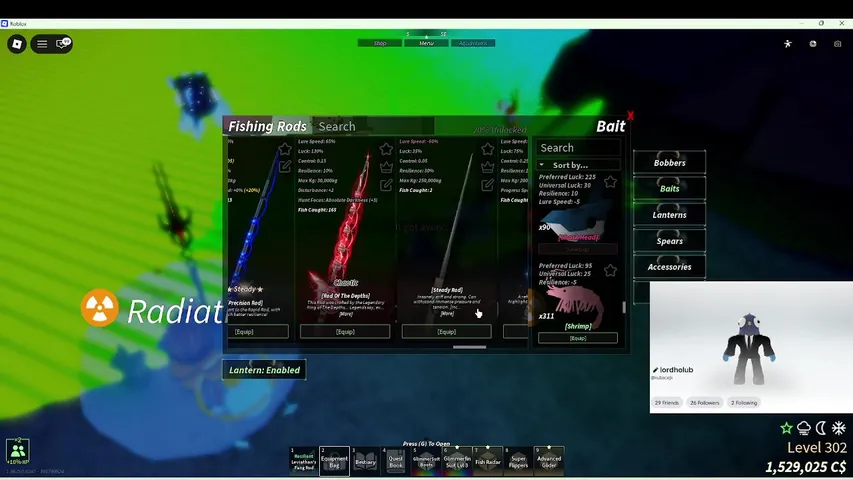The height and width of the screenshot is (480, 853).
Task: Select the Super Flippers hotbar slot
Action: (518, 460)
